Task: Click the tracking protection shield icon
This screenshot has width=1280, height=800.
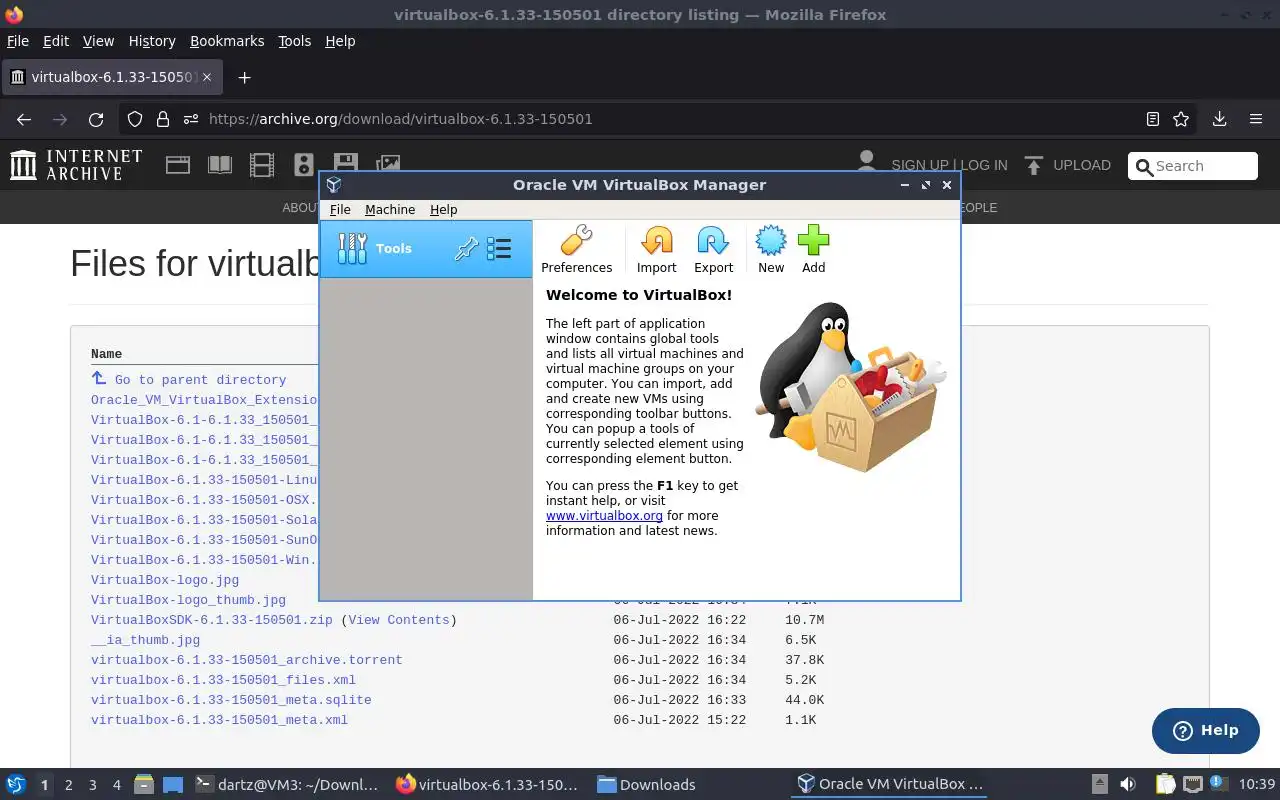Action: [134, 119]
